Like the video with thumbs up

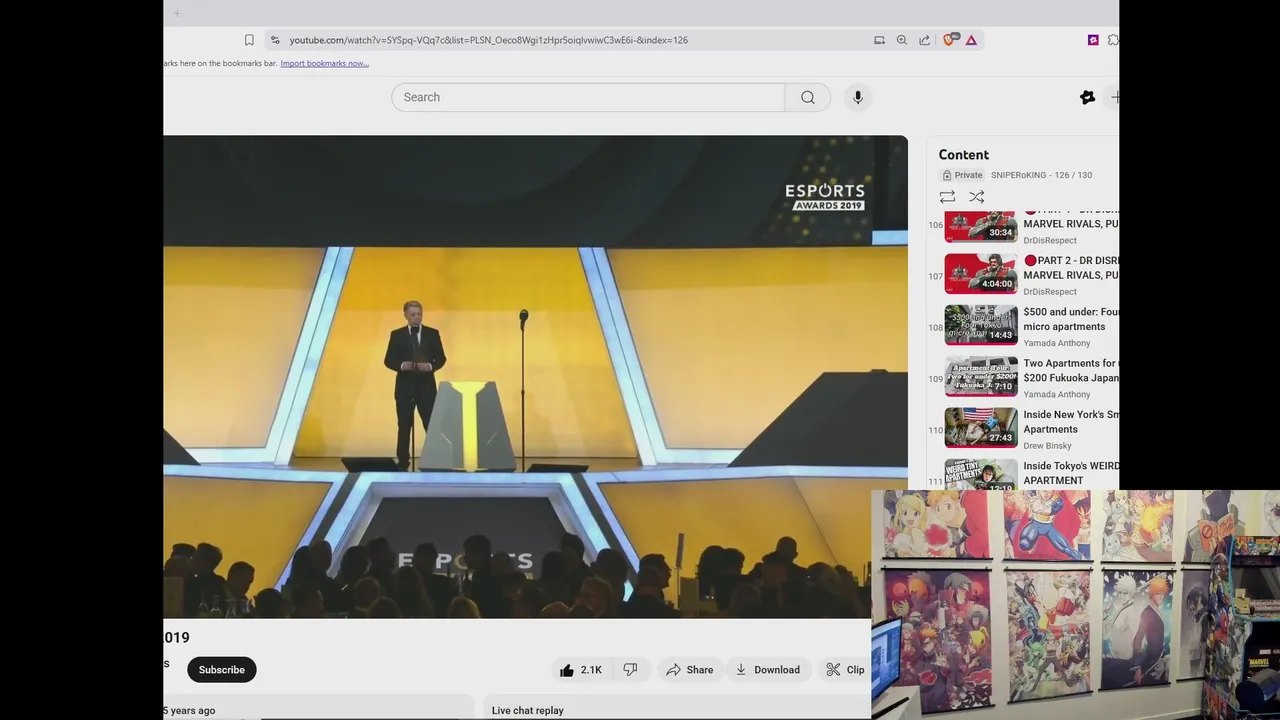pos(581,670)
